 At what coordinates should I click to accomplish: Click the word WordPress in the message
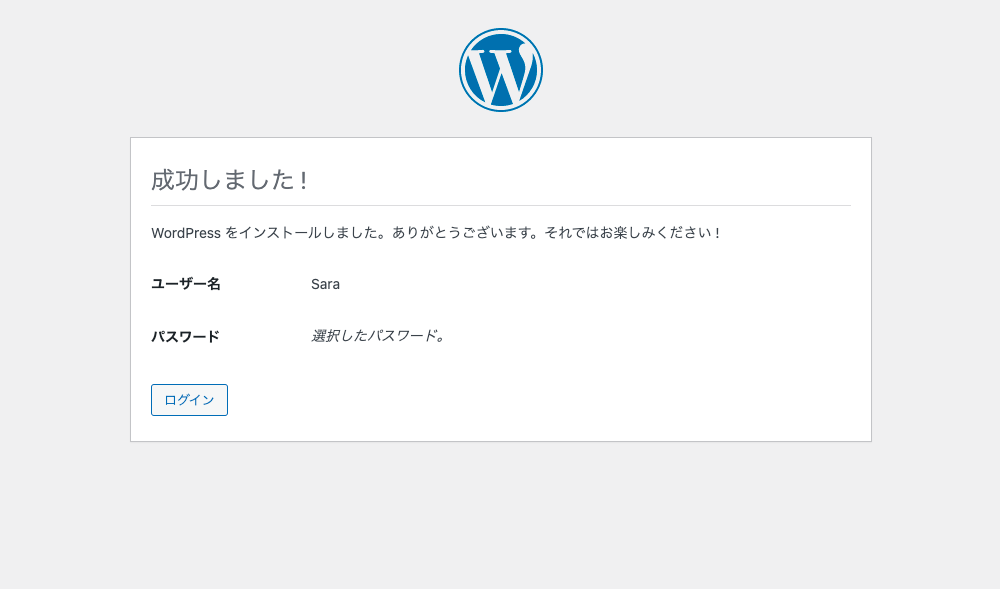[x=186, y=233]
